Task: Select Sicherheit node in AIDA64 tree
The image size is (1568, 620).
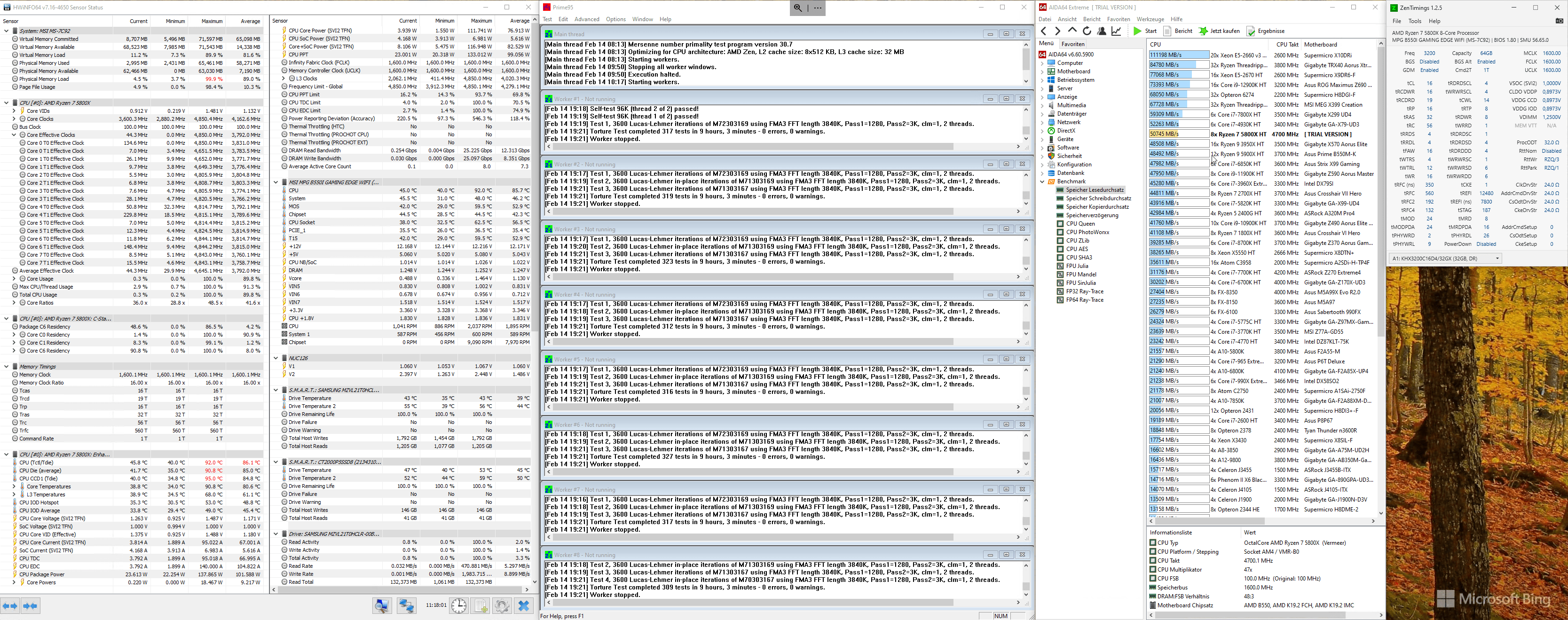Action: click(1070, 157)
